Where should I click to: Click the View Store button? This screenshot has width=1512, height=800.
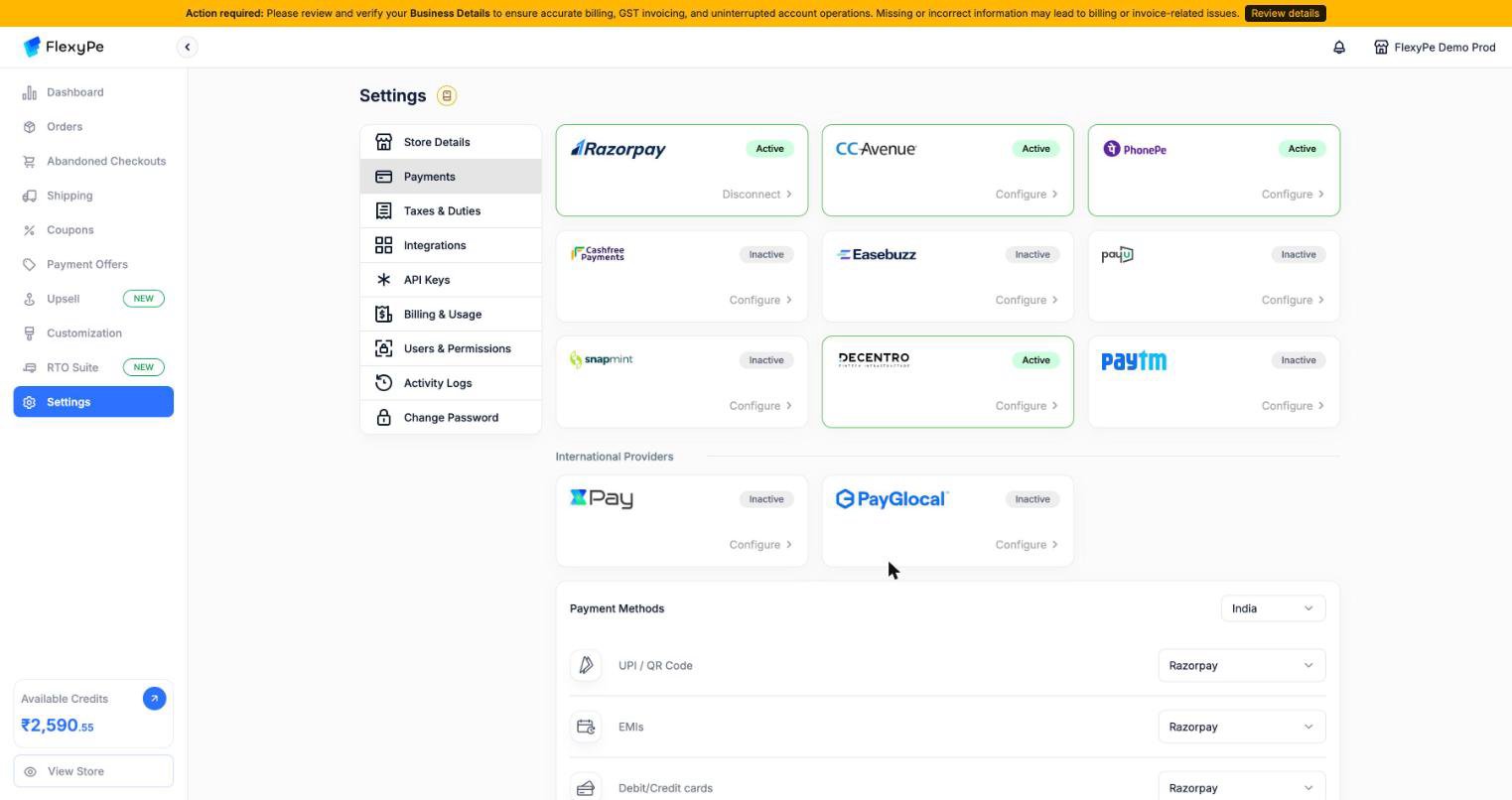(93, 771)
